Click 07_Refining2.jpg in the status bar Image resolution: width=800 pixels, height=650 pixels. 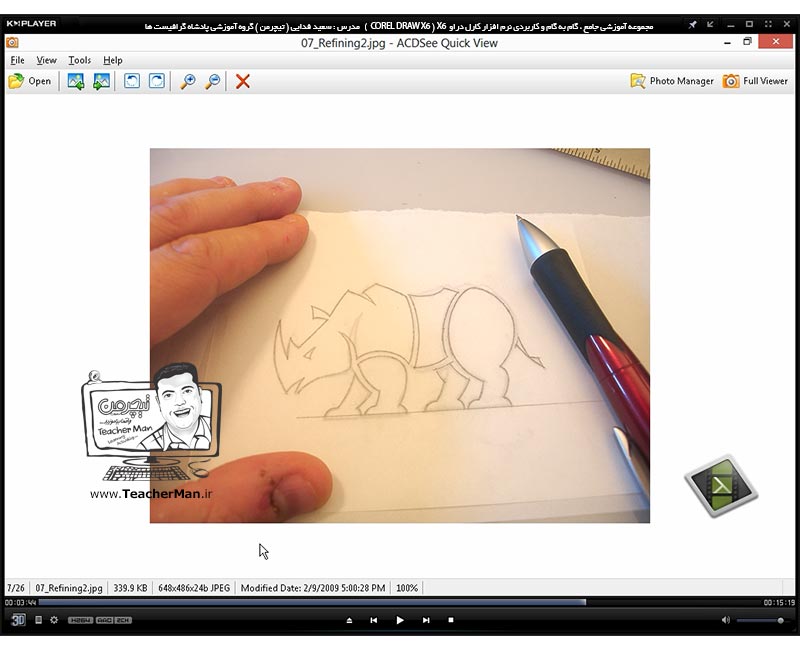(69, 588)
